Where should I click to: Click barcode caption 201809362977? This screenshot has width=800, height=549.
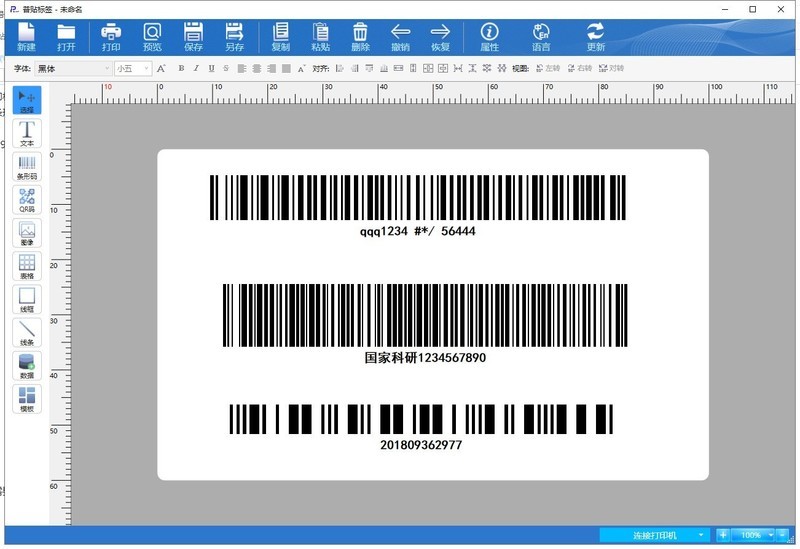click(x=421, y=445)
